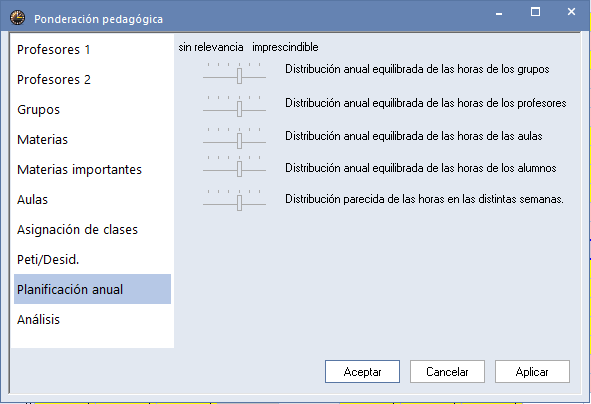Click the slider for hours of alumnos
Screen dimensions: 591x404
[234, 166]
